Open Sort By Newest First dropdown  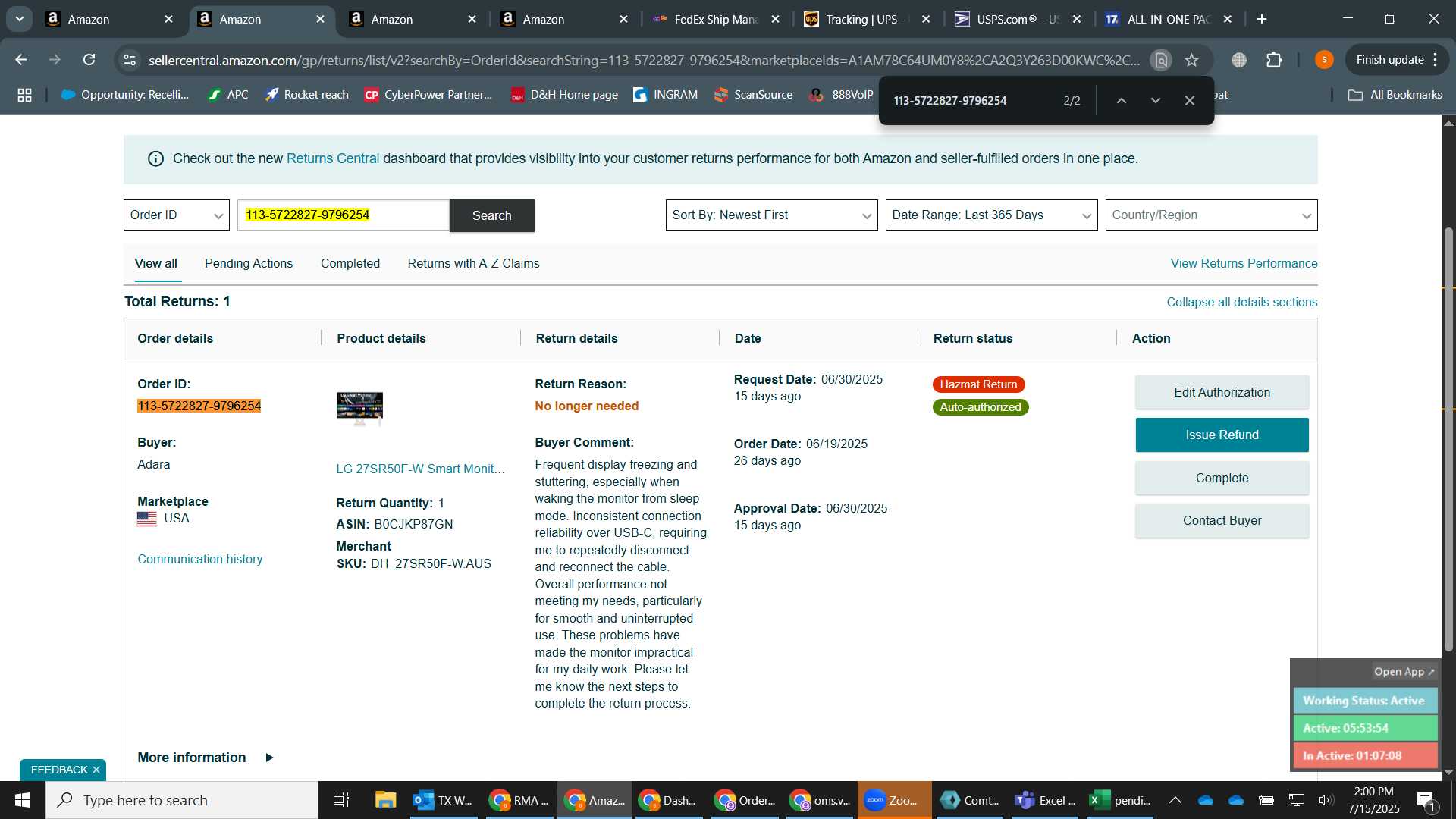click(771, 215)
